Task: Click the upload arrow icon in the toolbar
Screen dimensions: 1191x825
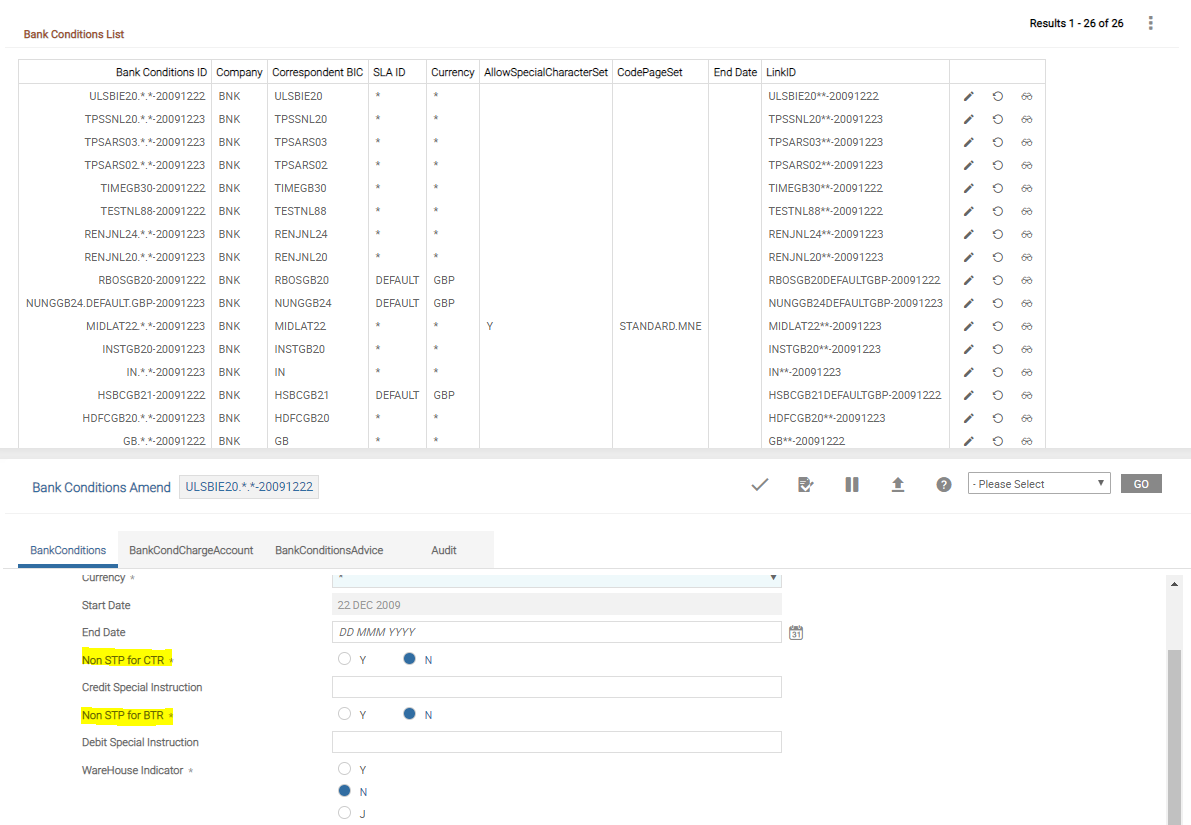Action: click(898, 485)
